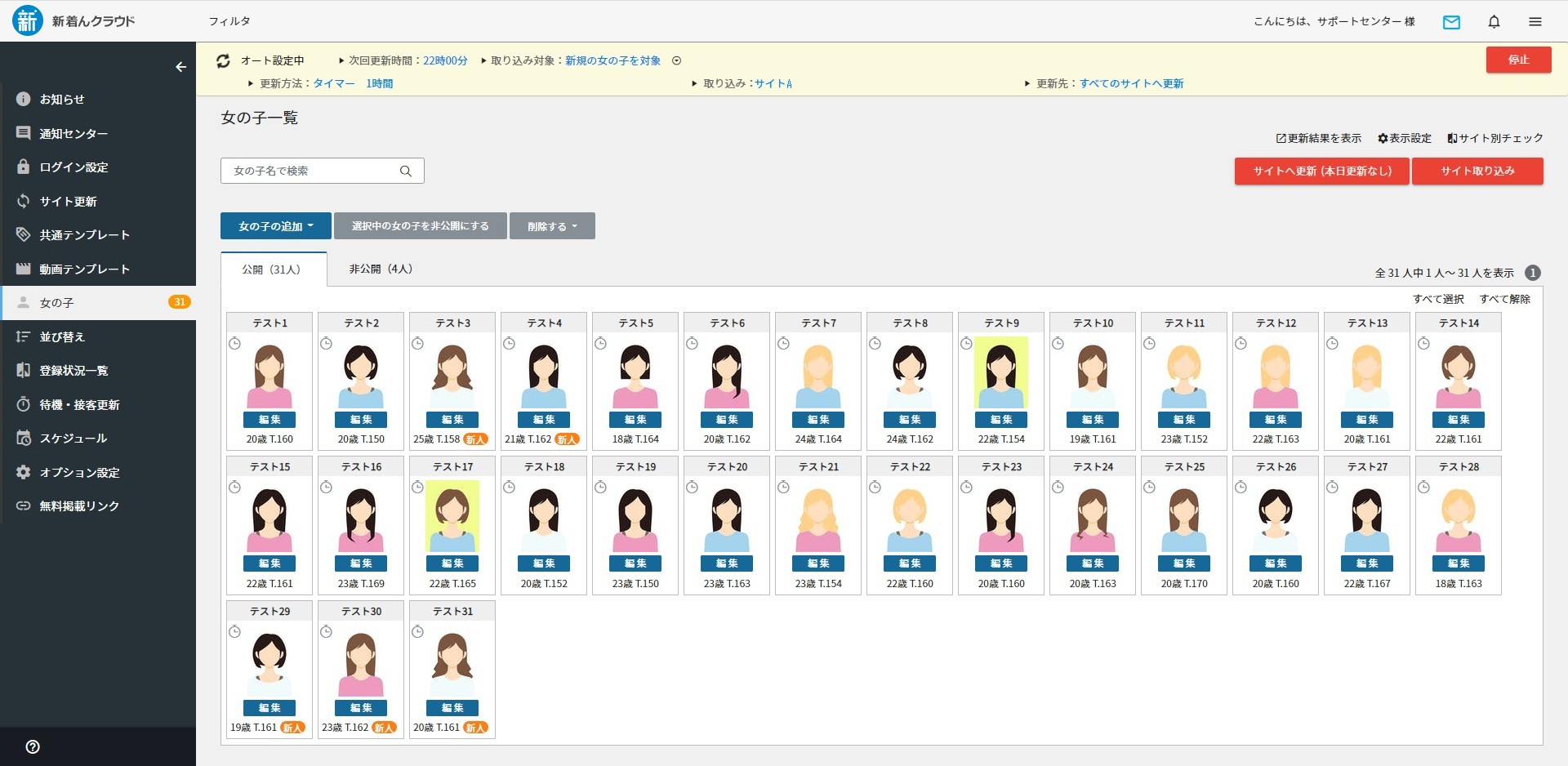Switch to the 非公開 (4人) tab
The height and width of the screenshot is (766, 1568).
381,269
